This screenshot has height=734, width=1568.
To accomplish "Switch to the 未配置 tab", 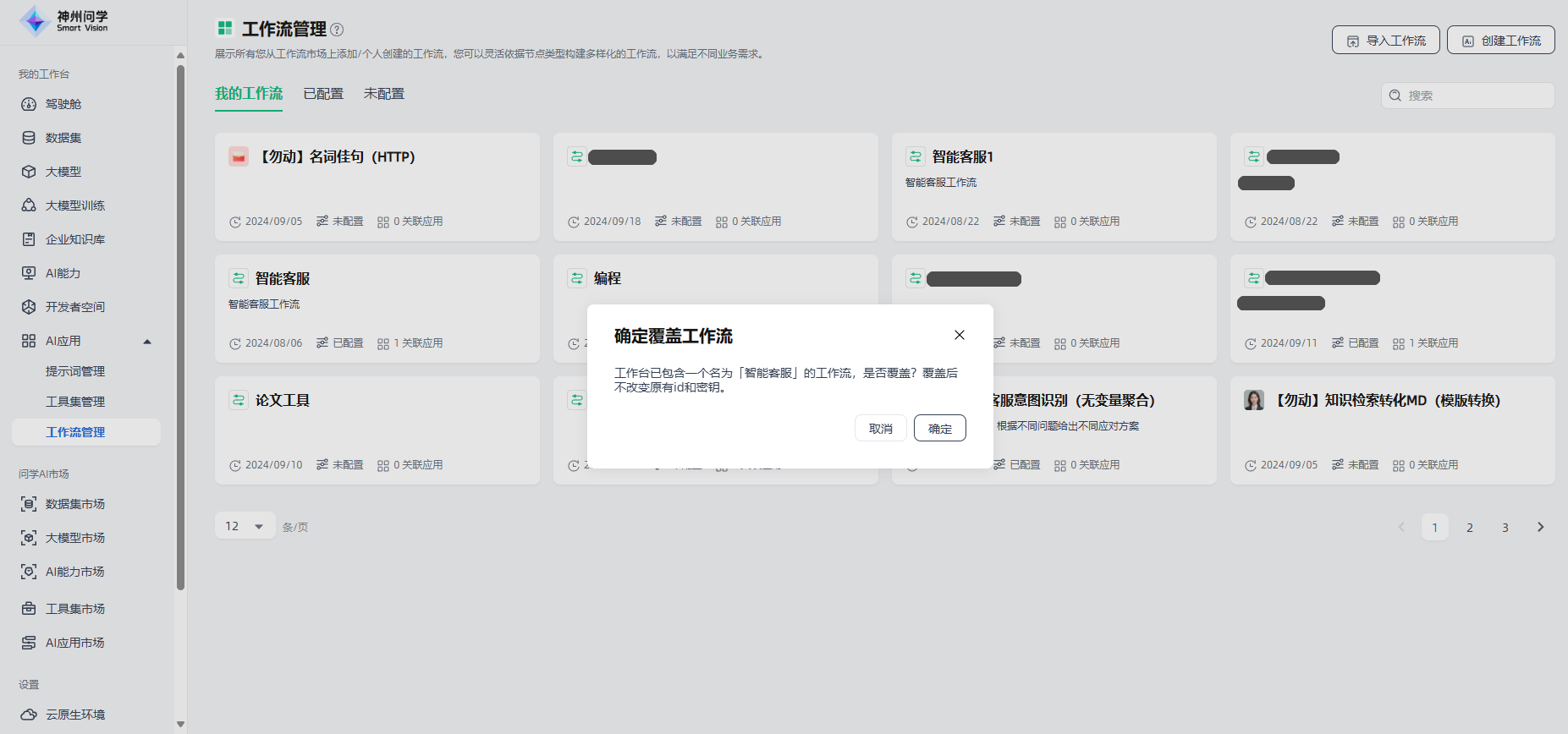I will point(384,94).
